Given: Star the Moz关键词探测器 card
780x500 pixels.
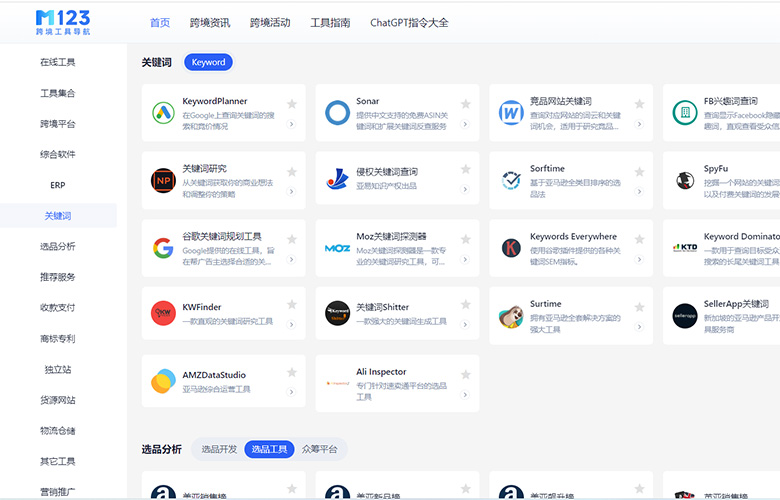Looking at the screenshot, I should 466,239.
